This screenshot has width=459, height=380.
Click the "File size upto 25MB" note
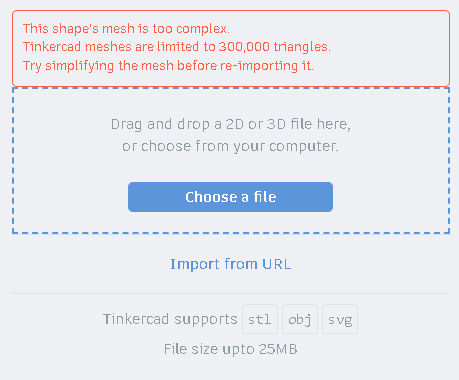[231, 349]
